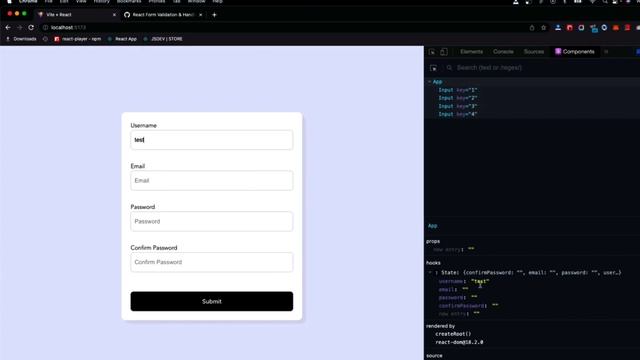Select the Input key="2" component
Screen dimensions: 640x360
(x=458, y=98)
